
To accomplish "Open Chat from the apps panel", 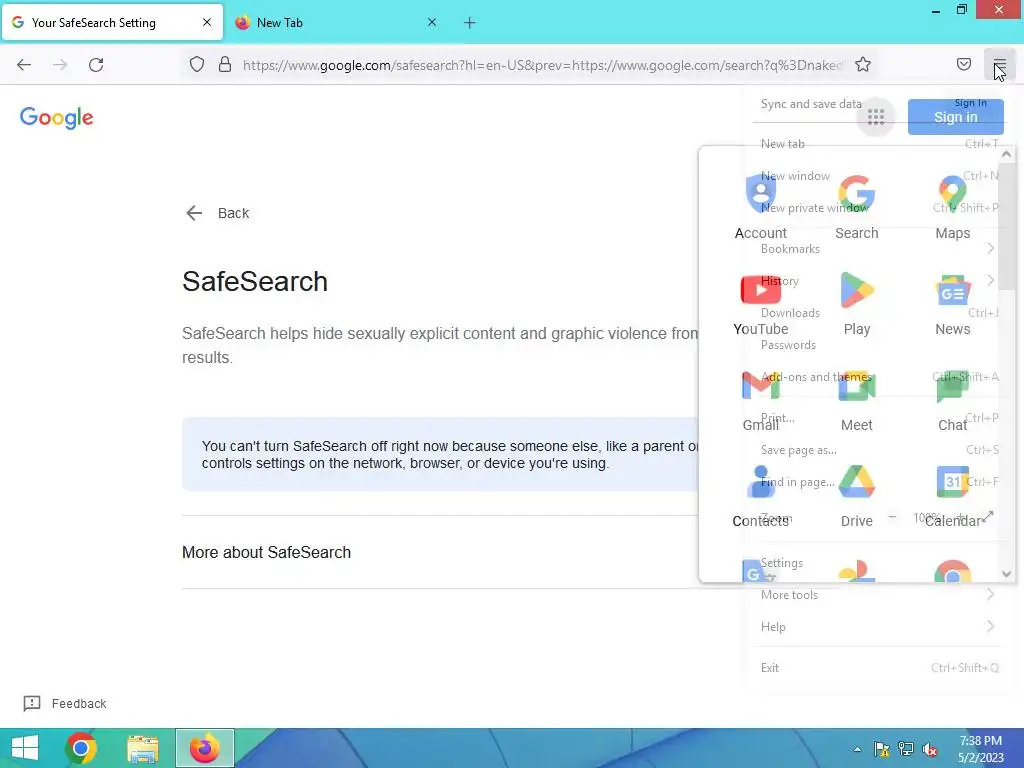I will click(953, 399).
